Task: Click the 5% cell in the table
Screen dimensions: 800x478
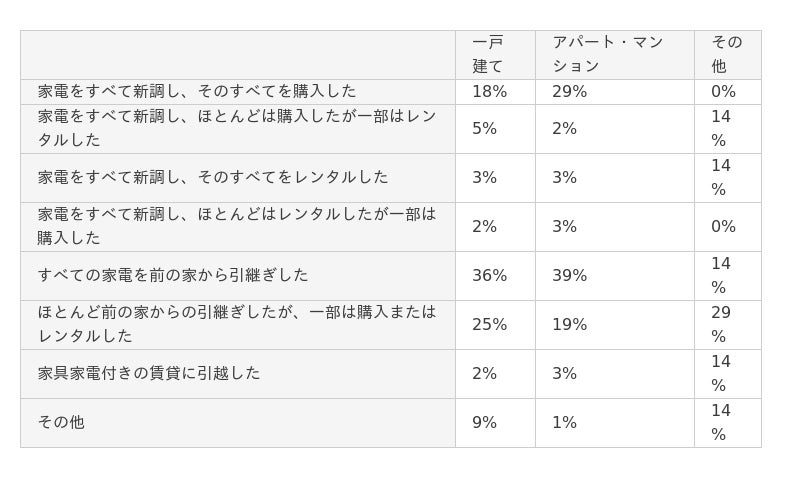Action: [495, 129]
